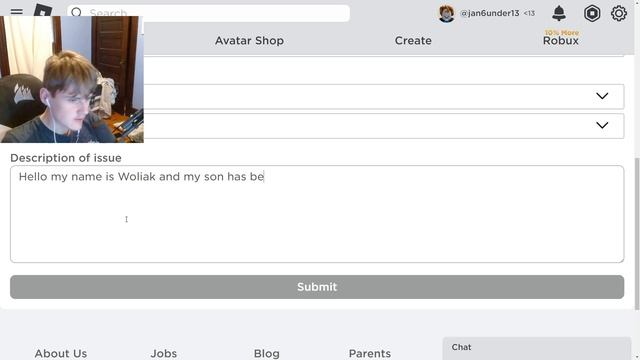Expand the second dropdown chevron above the description
The width and height of the screenshot is (640, 360).
coord(602,125)
